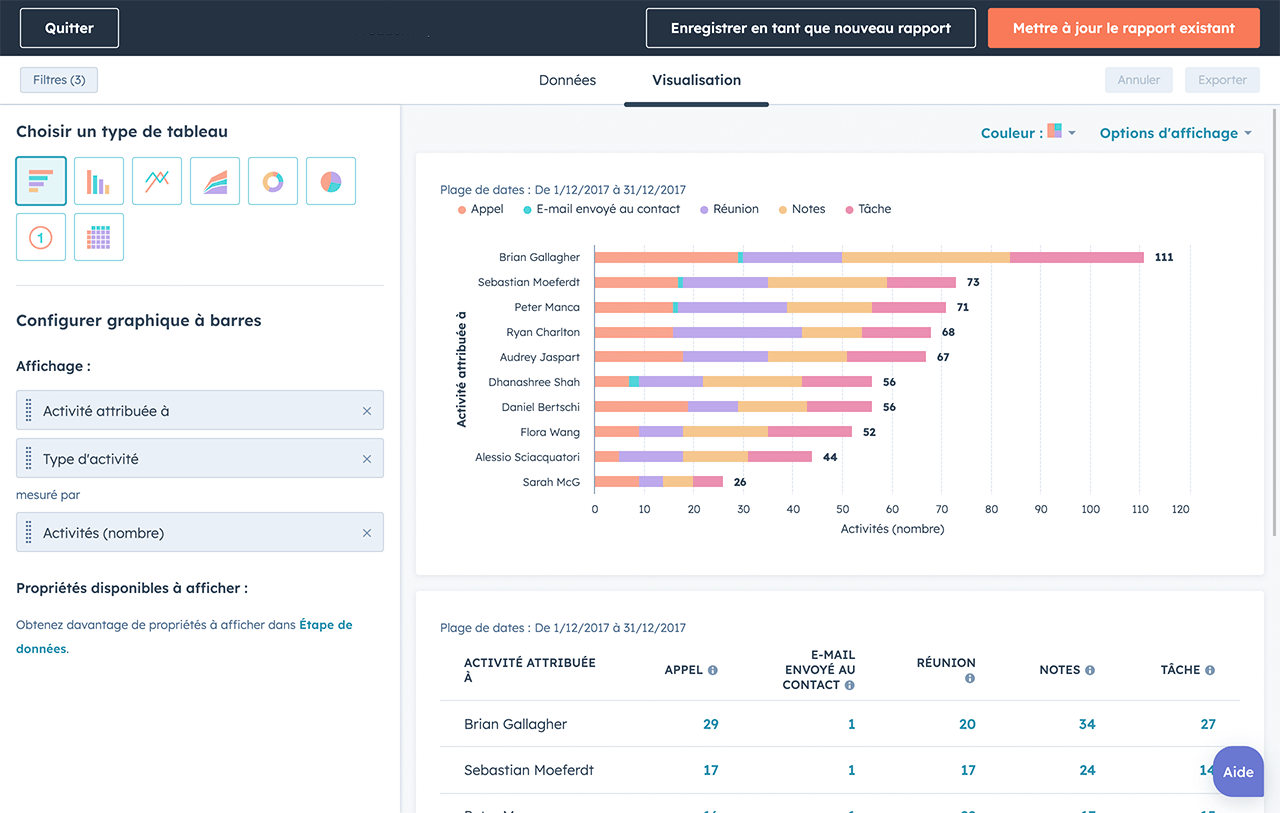Select the donut chart type

pos(273,181)
